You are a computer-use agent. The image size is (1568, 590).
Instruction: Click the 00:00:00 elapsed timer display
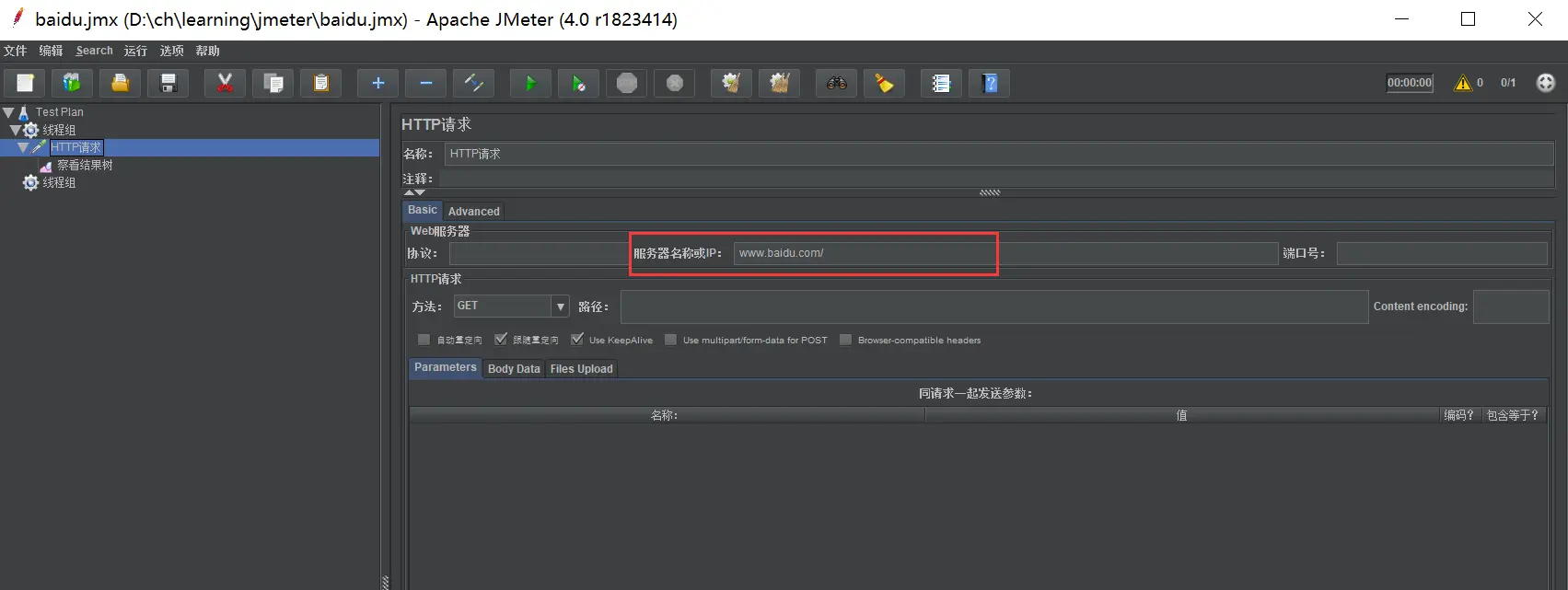pyautogui.click(x=1410, y=83)
